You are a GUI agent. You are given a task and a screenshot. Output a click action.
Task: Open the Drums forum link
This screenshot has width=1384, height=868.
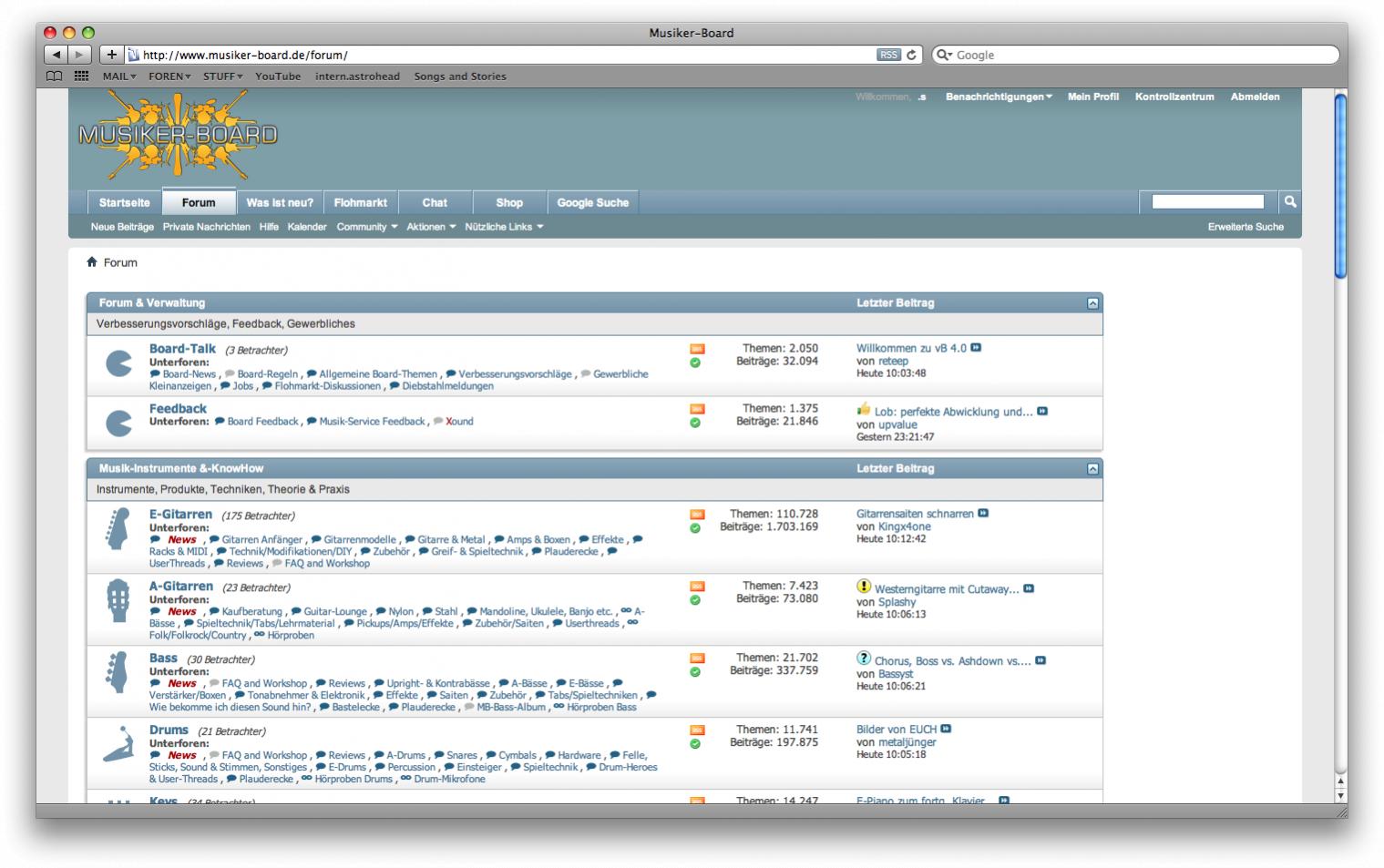click(x=169, y=730)
